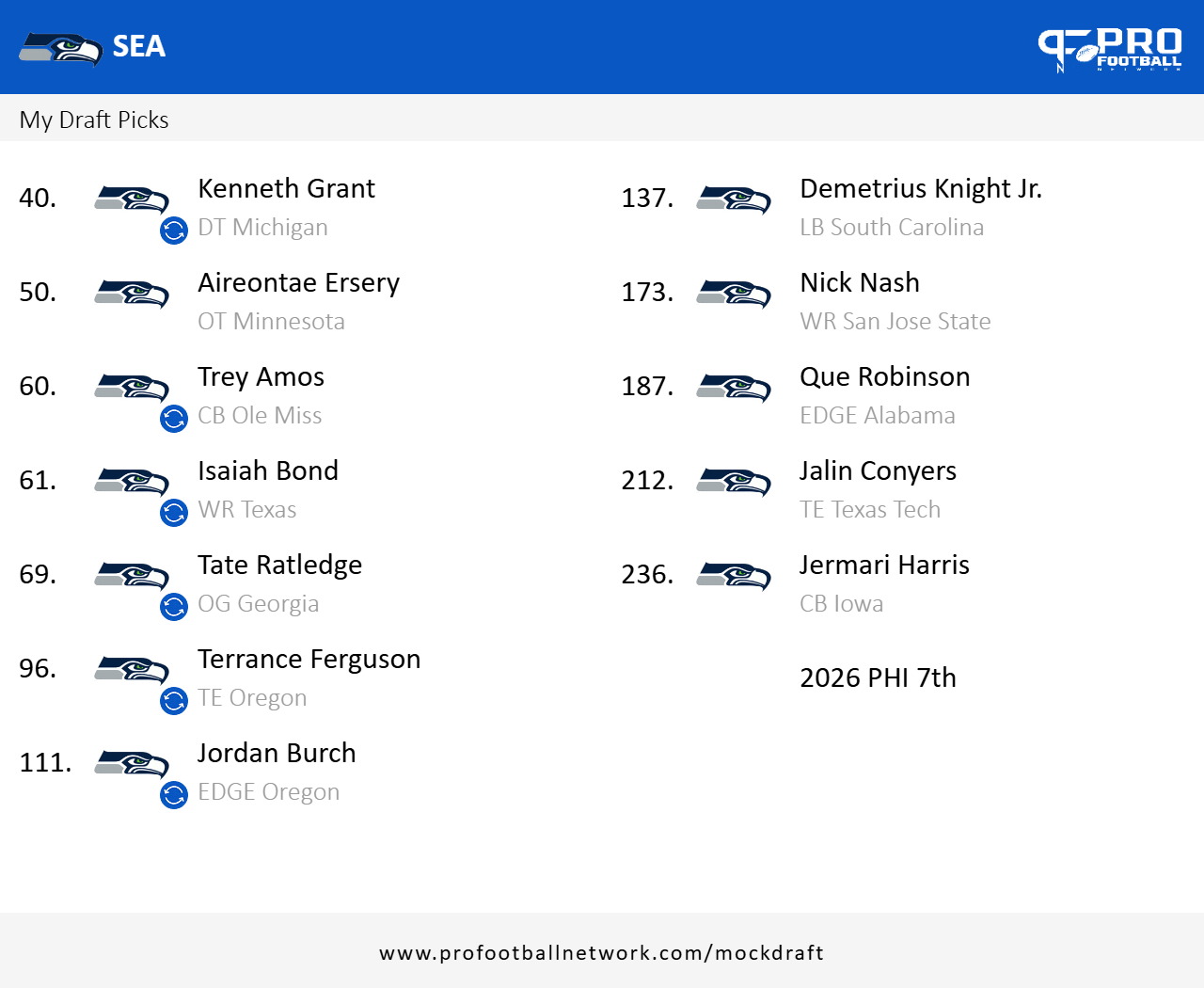Click pick number 212 for Jalin Conyers
1204x988 pixels.
[647, 480]
